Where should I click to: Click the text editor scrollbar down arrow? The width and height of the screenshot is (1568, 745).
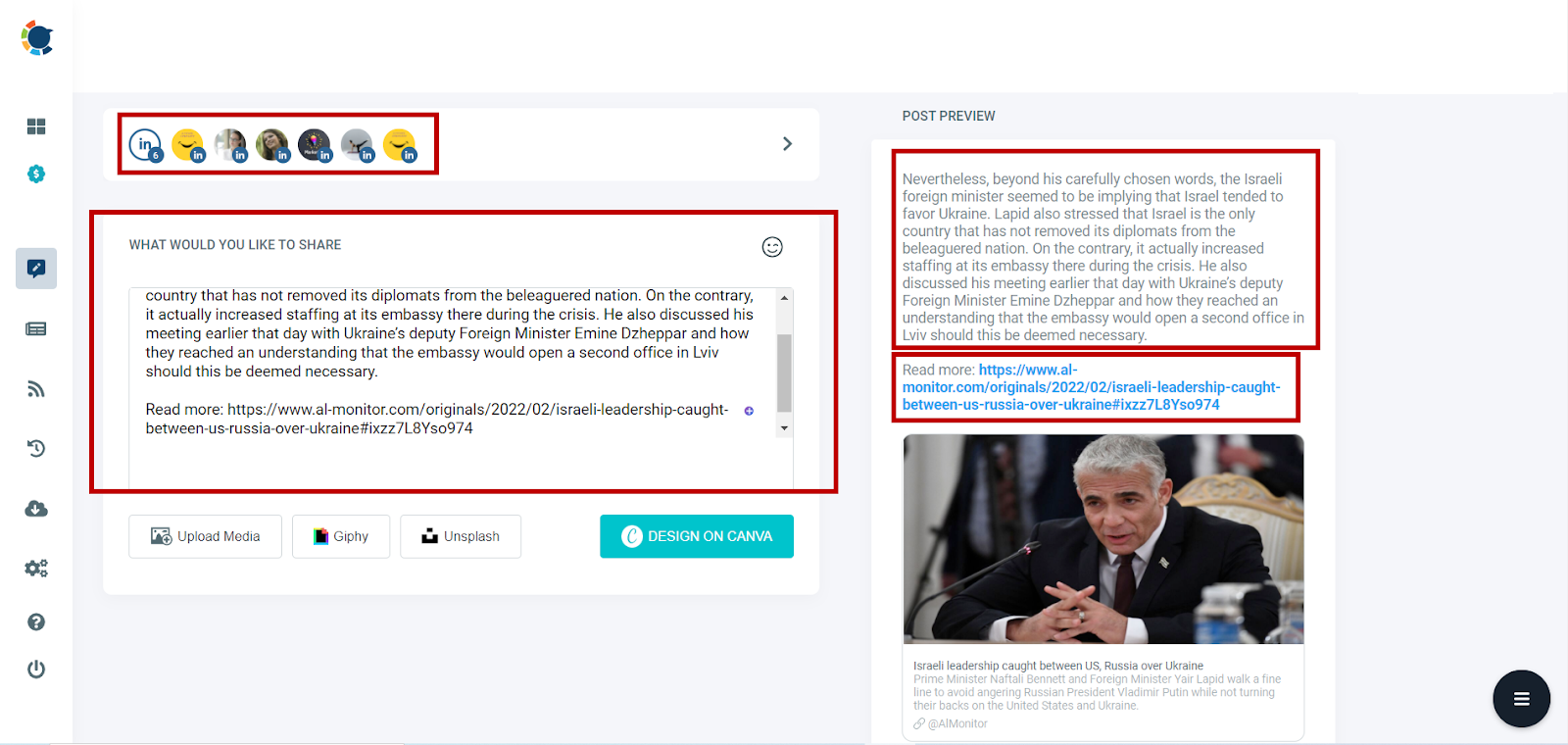784,428
